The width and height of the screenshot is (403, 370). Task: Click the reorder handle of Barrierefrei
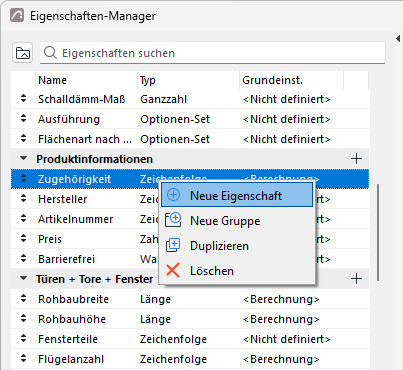pos(23,258)
